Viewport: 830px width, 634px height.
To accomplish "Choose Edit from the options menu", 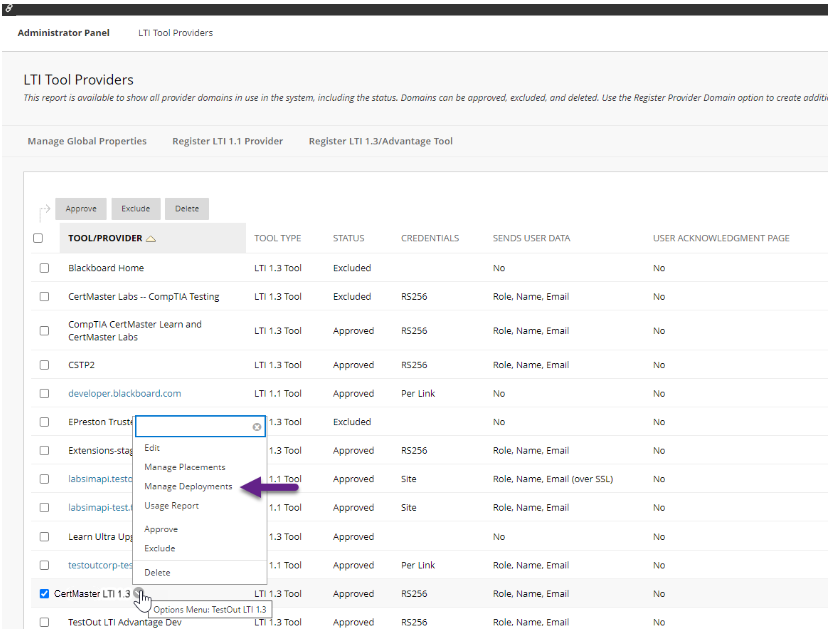I will click(x=151, y=448).
